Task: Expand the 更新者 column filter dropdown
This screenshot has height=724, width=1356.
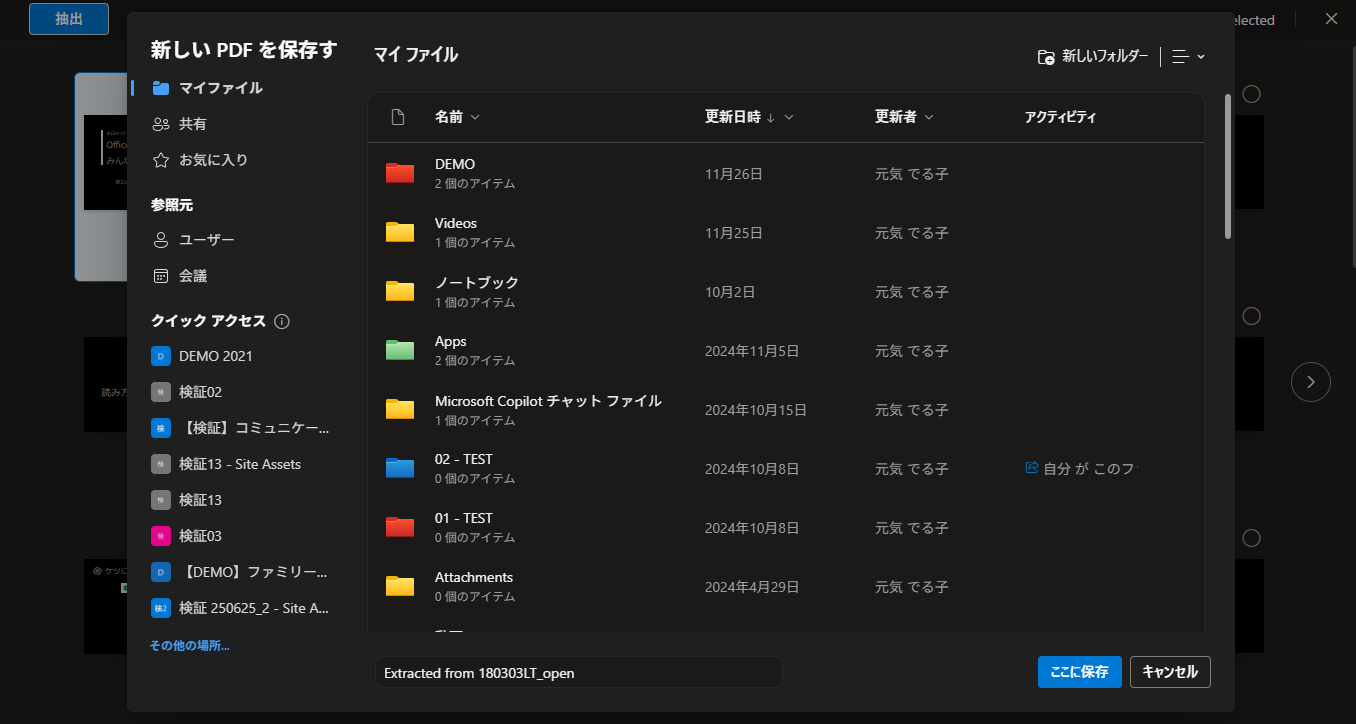Action: [929, 117]
